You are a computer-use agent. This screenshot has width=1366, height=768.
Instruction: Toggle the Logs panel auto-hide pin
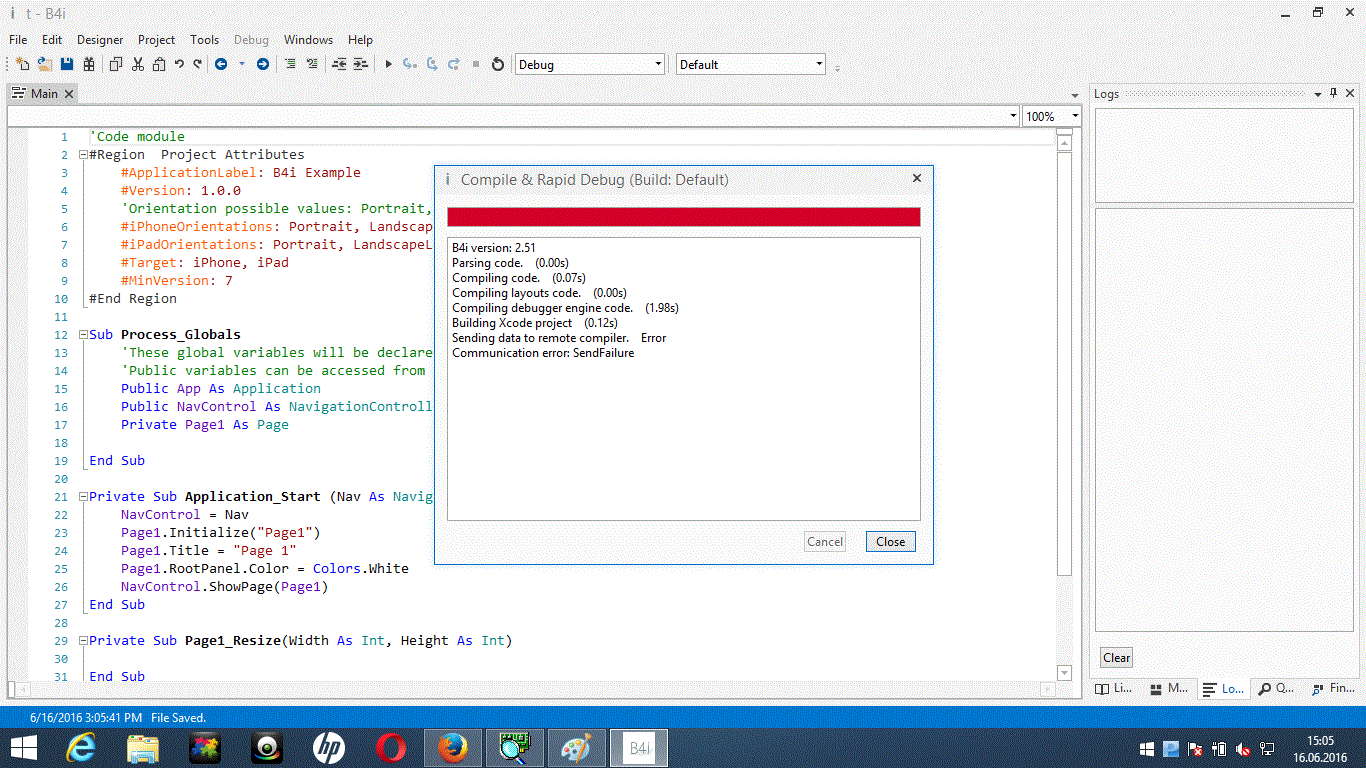[x=1333, y=93]
